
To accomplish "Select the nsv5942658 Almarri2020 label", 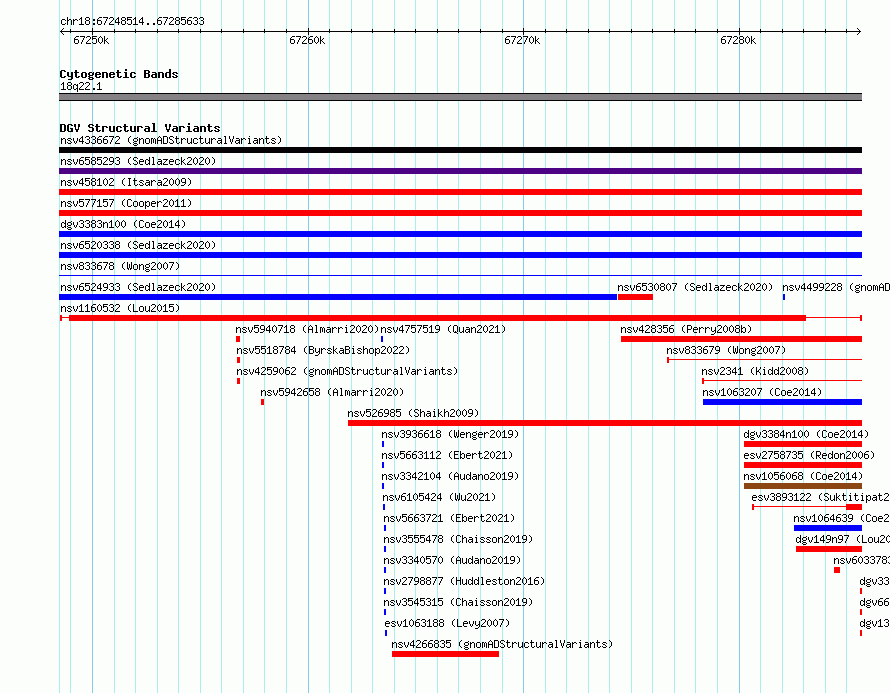I will 332,392.
